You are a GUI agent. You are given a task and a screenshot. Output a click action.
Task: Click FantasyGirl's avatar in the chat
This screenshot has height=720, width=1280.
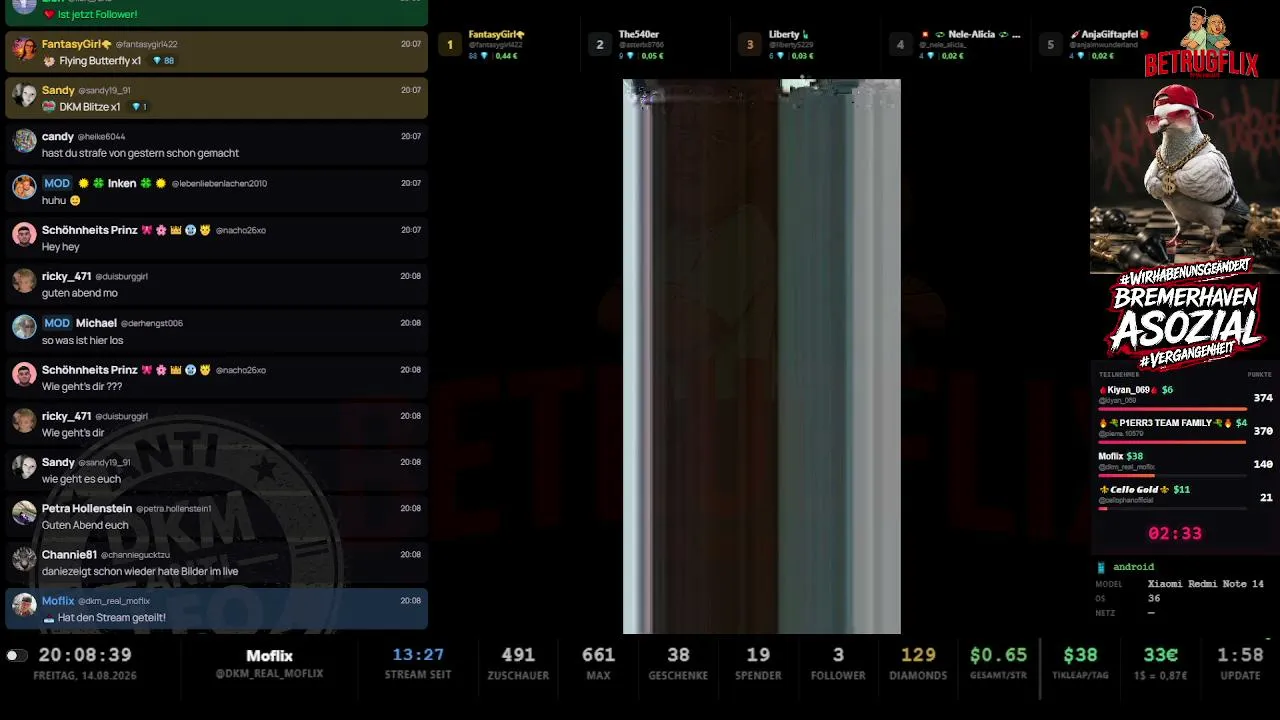click(25, 48)
